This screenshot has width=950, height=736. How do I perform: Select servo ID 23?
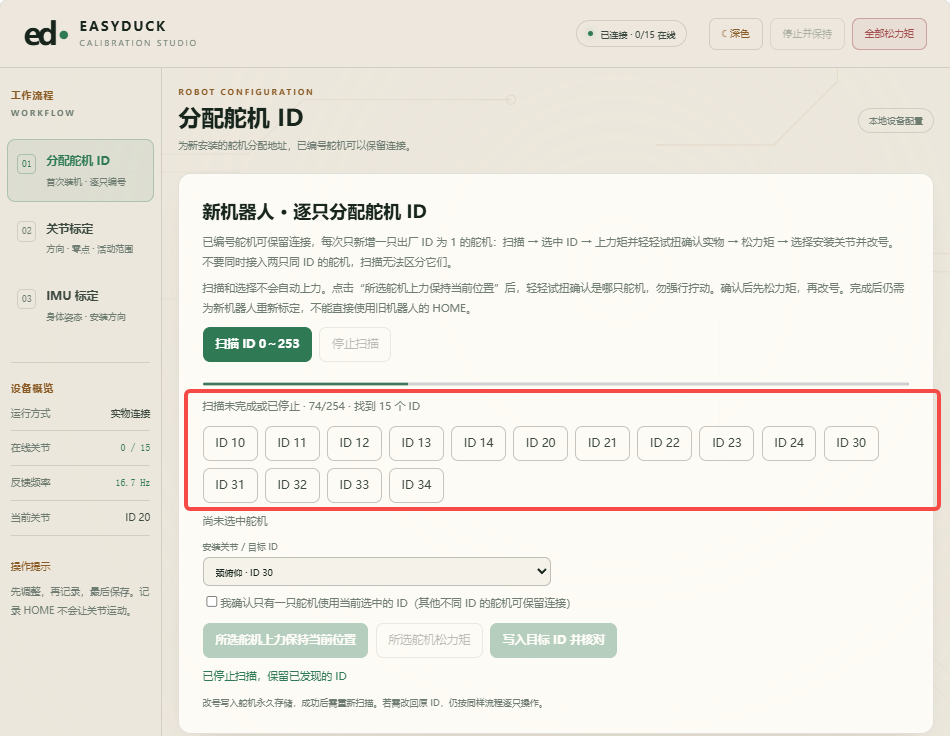[726, 443]
